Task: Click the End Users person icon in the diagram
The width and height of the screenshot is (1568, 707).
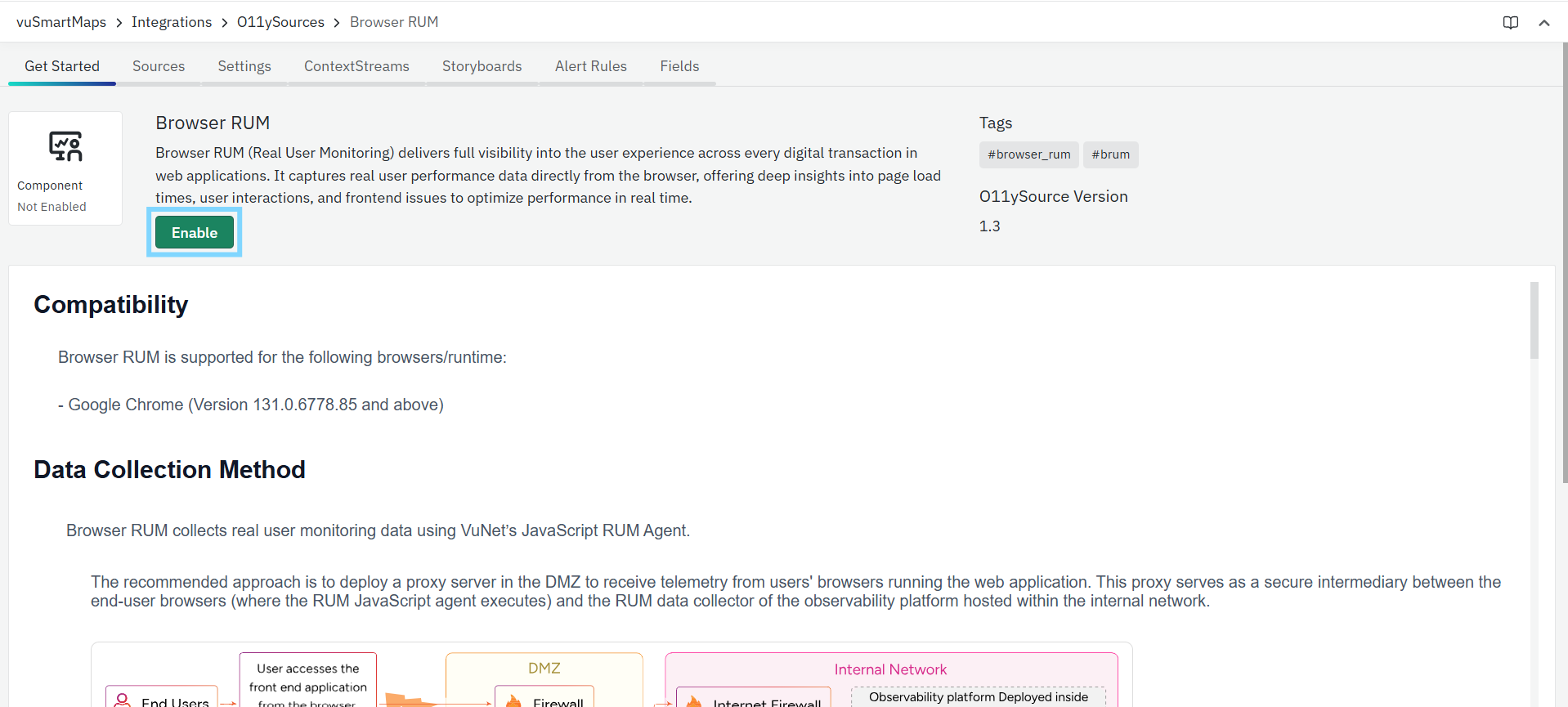Action: [123, 700]
